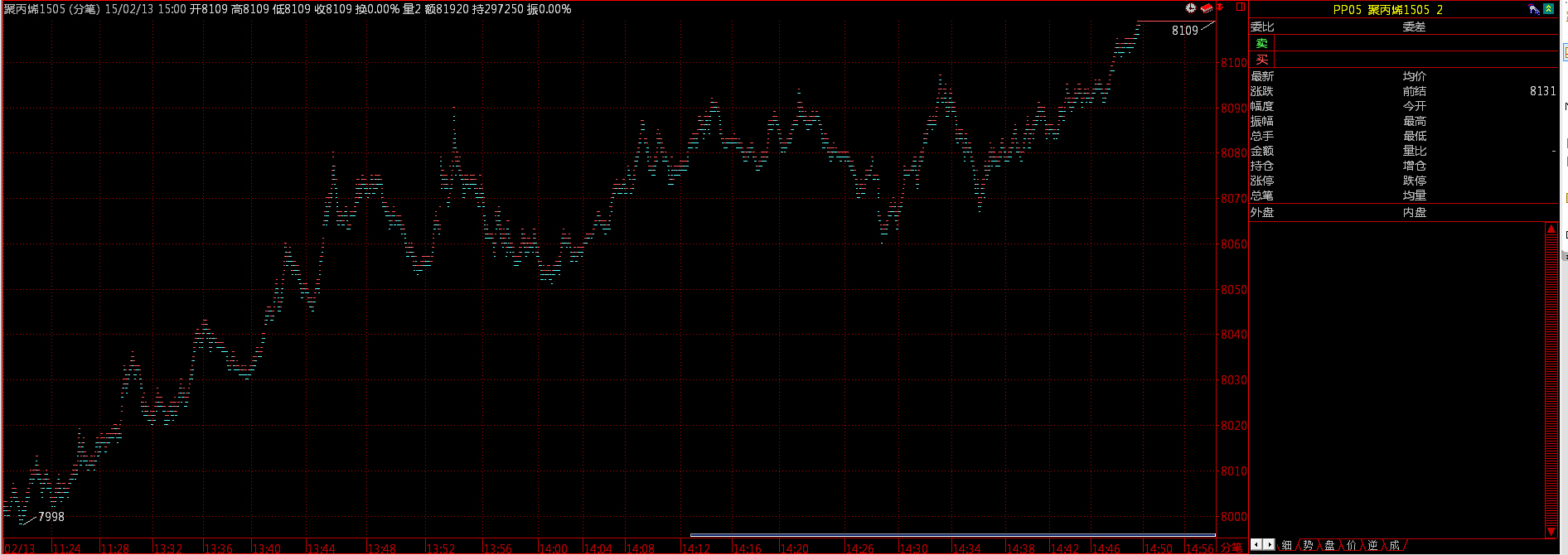Image resolution: width=1568 pixels, height=555 pixels.
Task: Click the red 买 buy label
Action: coord(1261,60)
